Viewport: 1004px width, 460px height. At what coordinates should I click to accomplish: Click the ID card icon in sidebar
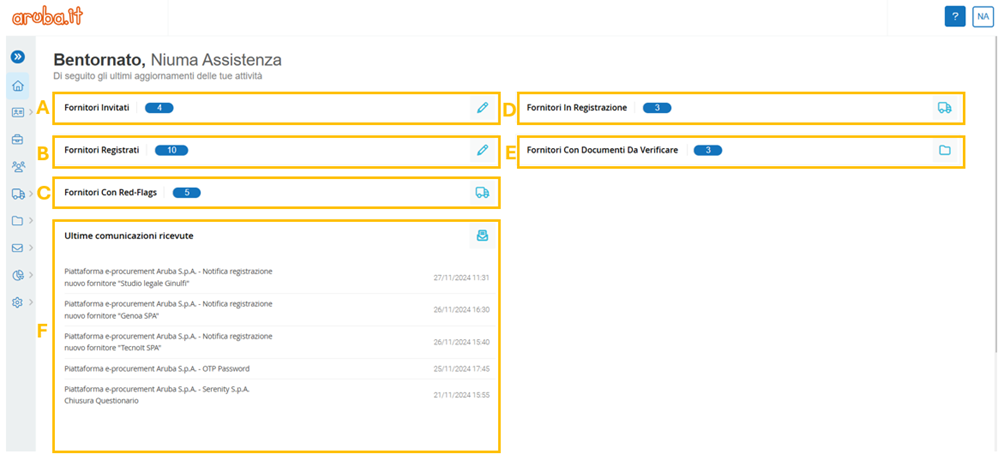[x=18, y=112]
